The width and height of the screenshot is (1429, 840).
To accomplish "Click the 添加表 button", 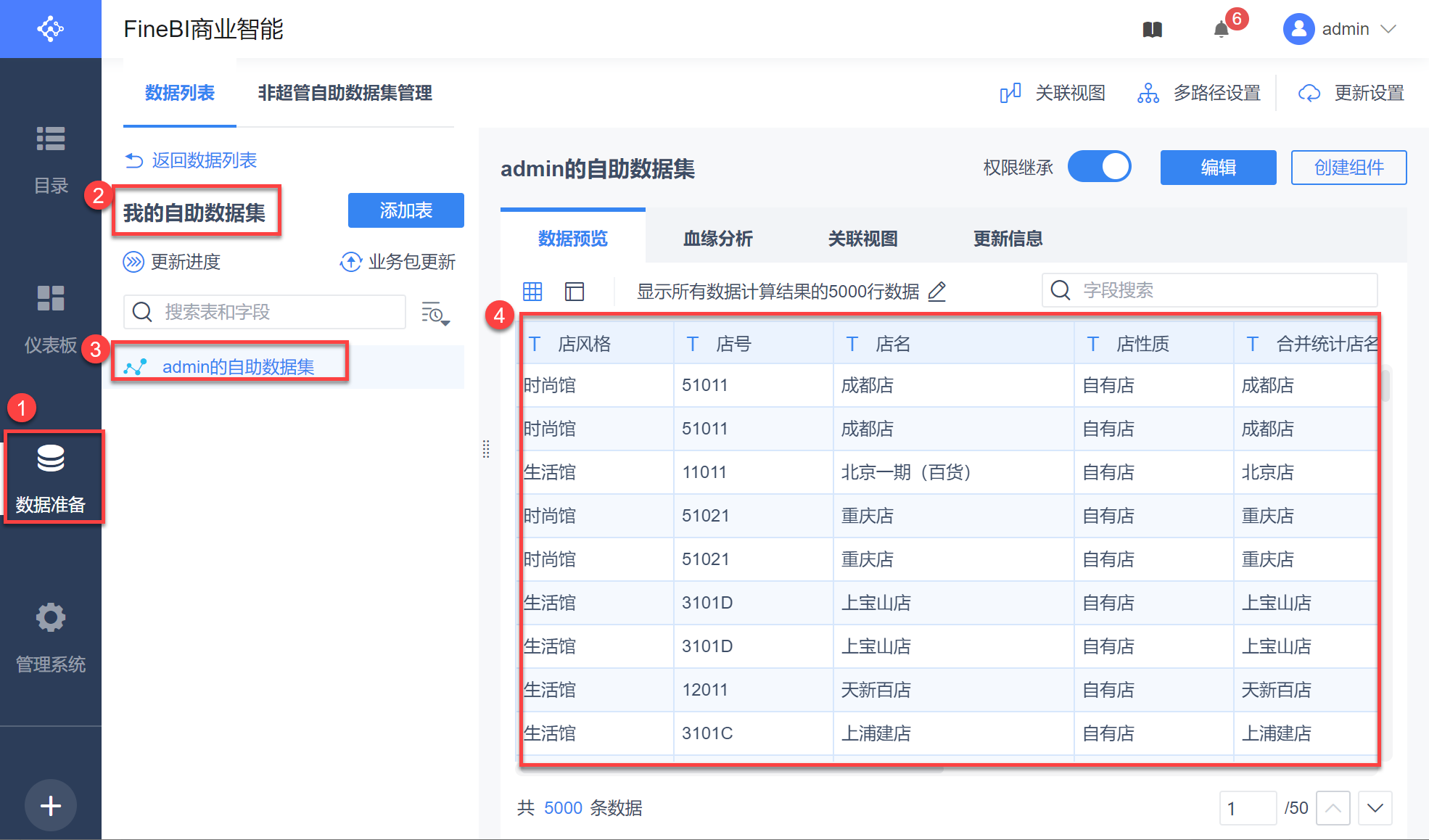I will 405,210.
